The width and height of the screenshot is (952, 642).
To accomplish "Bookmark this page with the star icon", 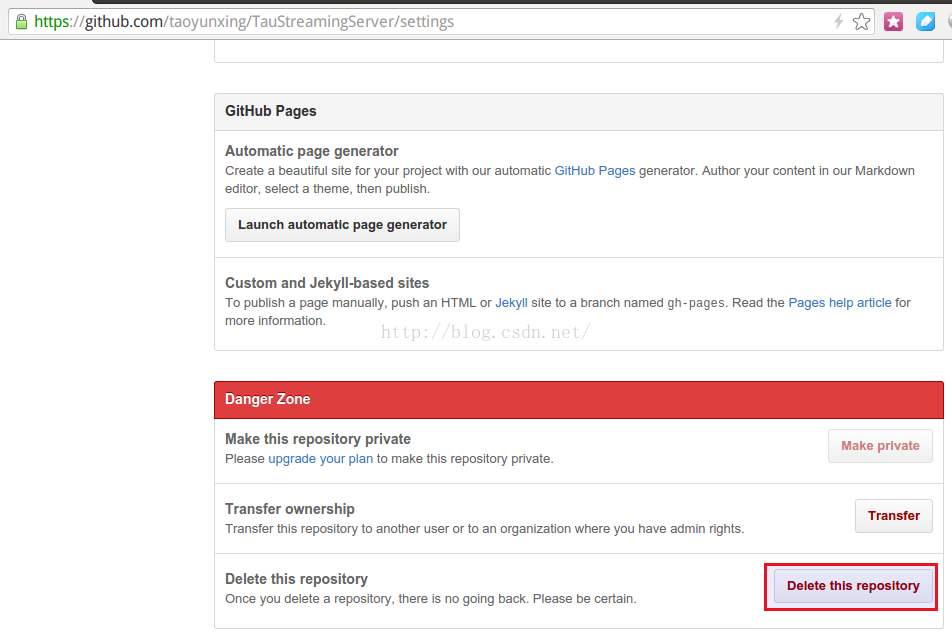I will 861,22.
